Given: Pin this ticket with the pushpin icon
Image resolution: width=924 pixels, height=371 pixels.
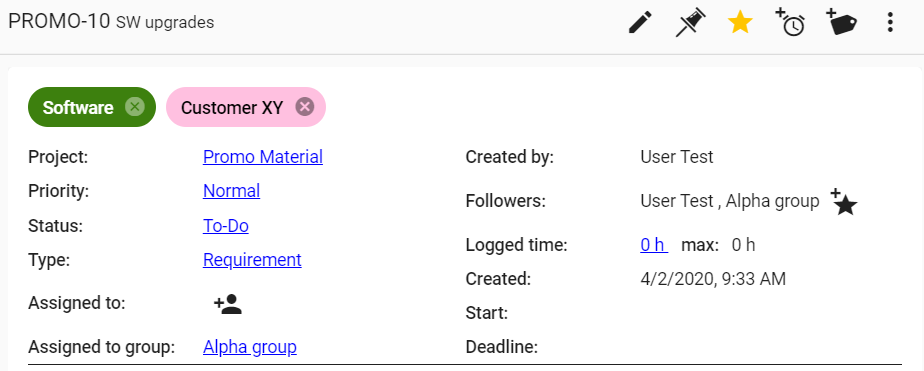Looking at the screenshot, I should (690, 23).
